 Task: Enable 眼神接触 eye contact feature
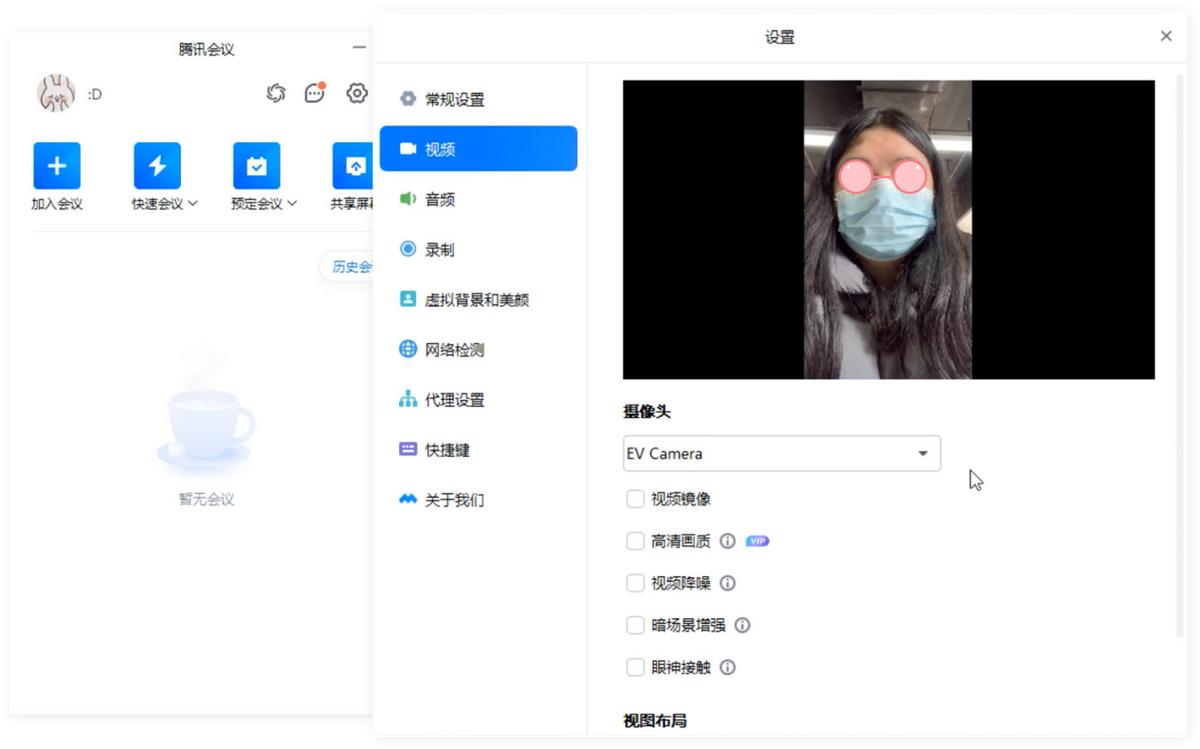635,667
